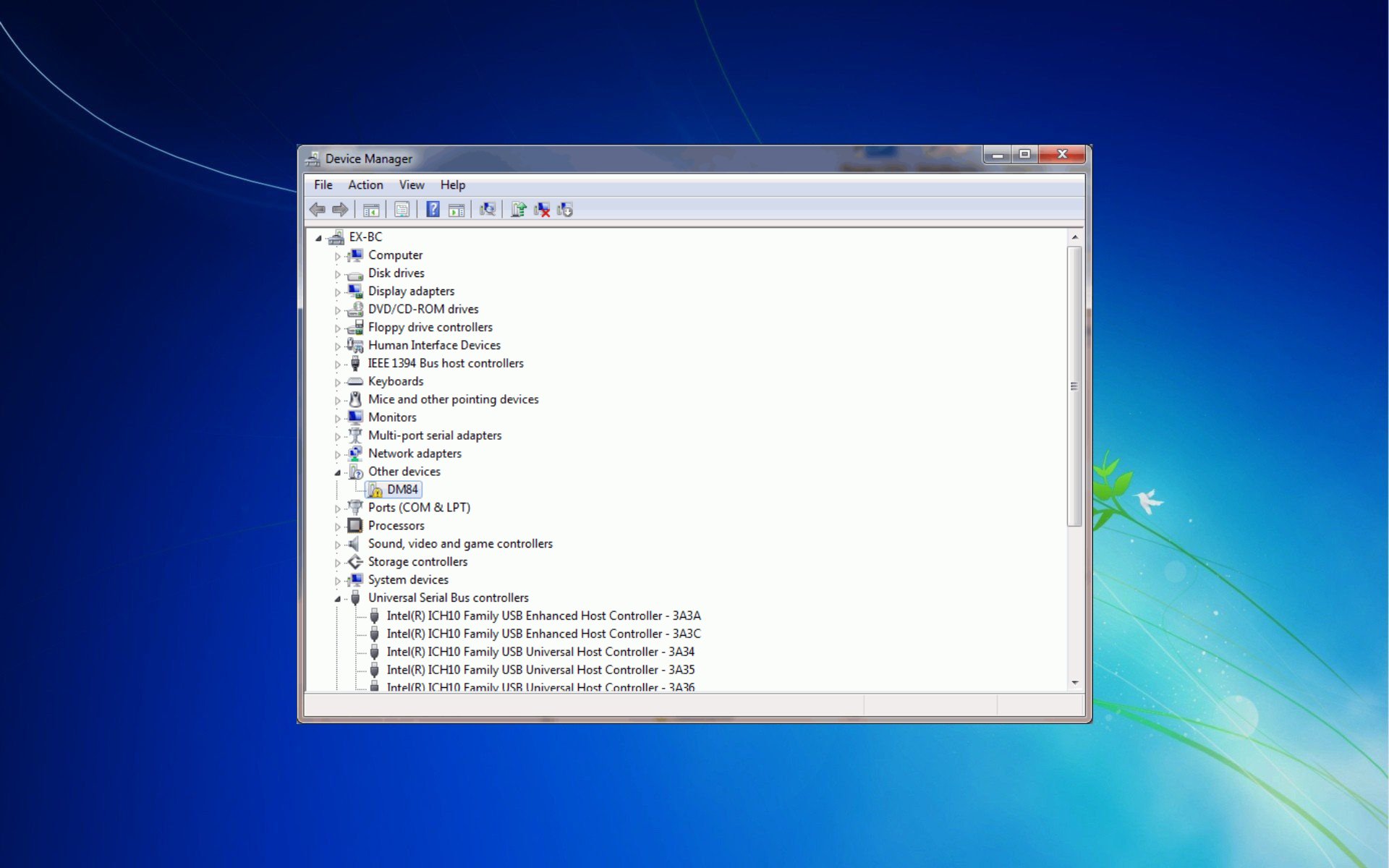The image size is (1389, 868).
Task: Select the Human Interface Devices label
Action: click(434, 346)
